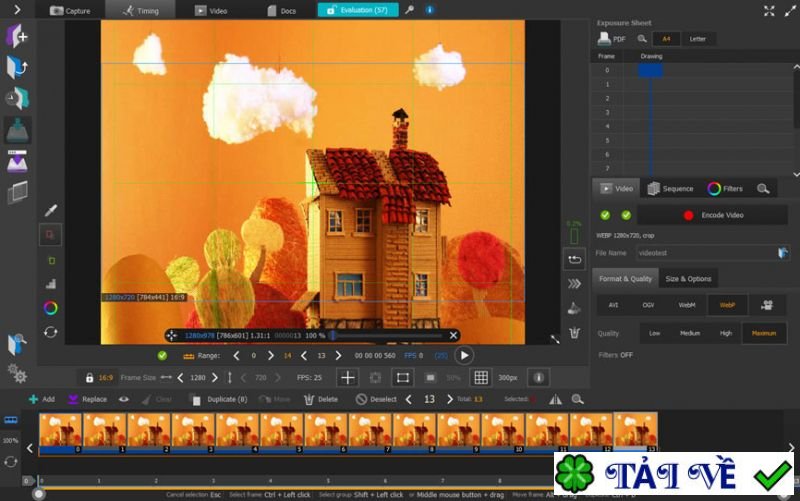Click the PDF printer icon
800x501 pixels.
coord(605,39)
